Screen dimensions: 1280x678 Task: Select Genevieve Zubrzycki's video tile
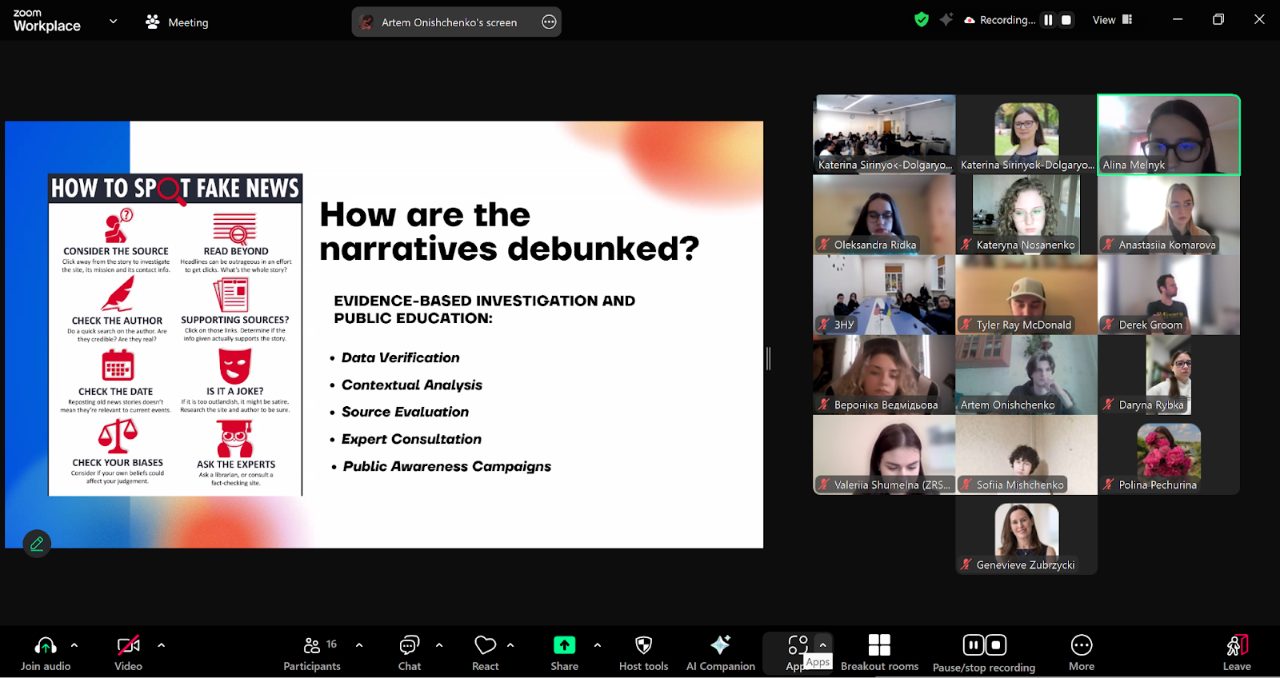[x=1026, y=535]
